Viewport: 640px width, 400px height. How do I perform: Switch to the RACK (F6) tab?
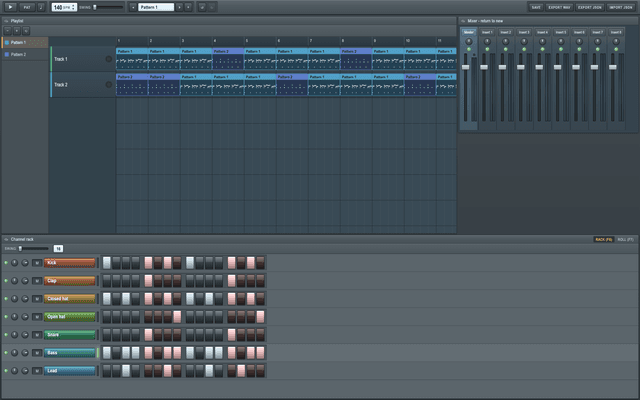click(x=604, y=240)
